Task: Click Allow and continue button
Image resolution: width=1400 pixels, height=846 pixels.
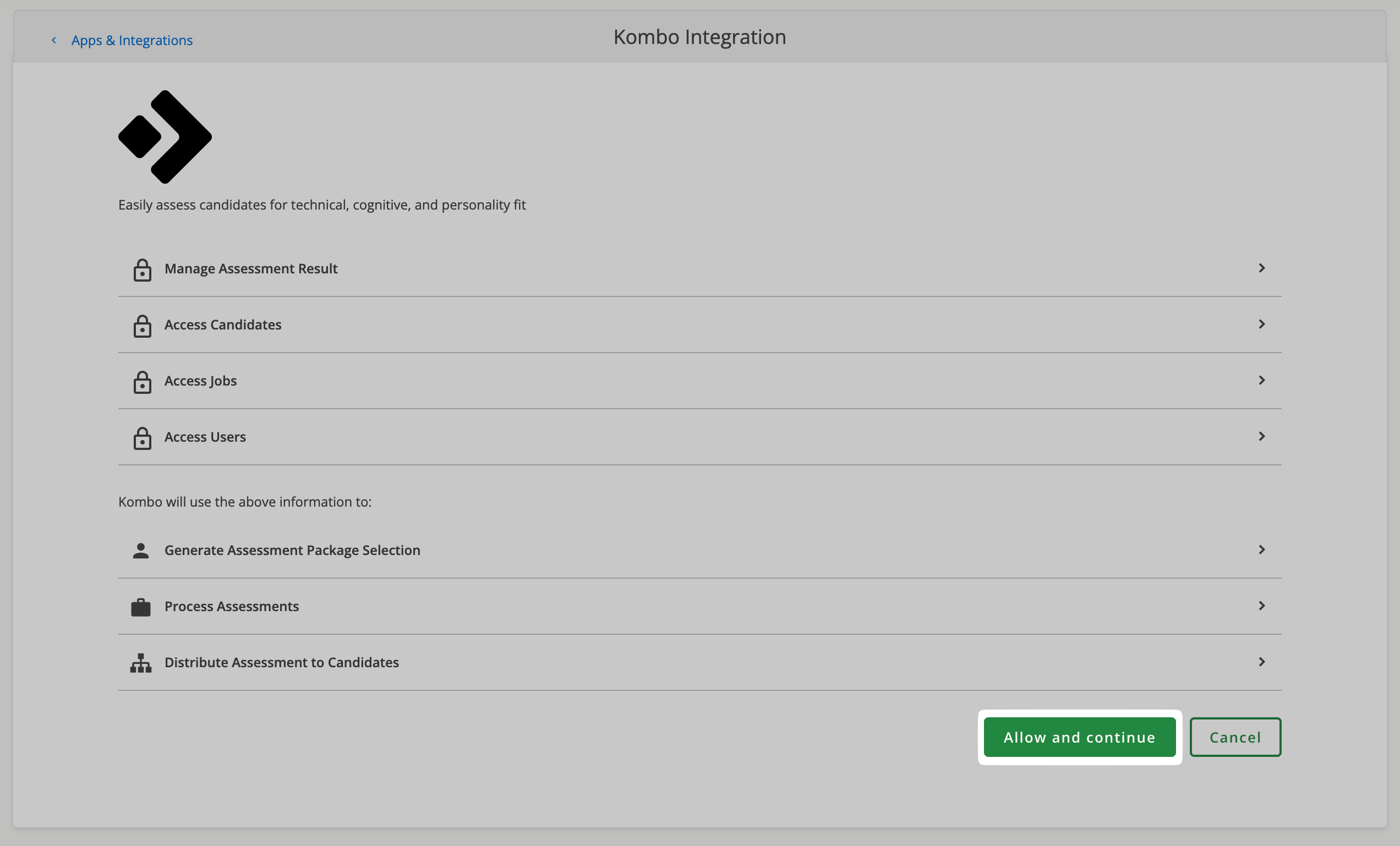Action: (x=1080, y=737)
